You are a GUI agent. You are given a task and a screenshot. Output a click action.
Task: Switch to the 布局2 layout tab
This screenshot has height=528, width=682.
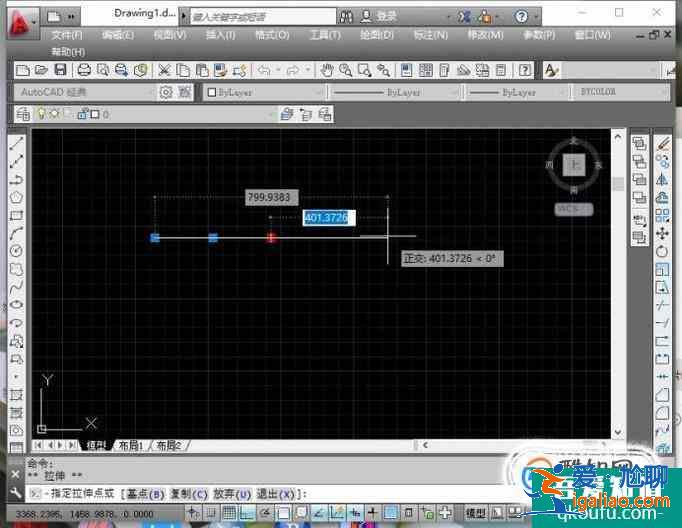pyautogui.click(x=169, y=445)
